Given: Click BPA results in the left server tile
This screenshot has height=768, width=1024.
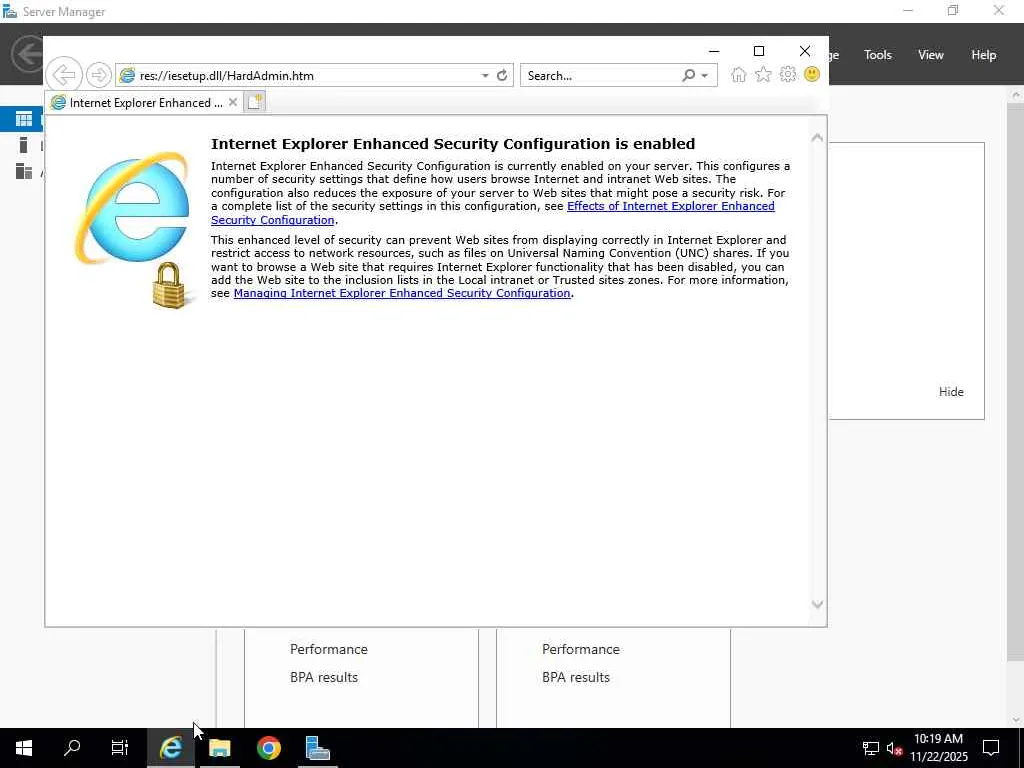Looking at the screenshot, I should 324,677.
